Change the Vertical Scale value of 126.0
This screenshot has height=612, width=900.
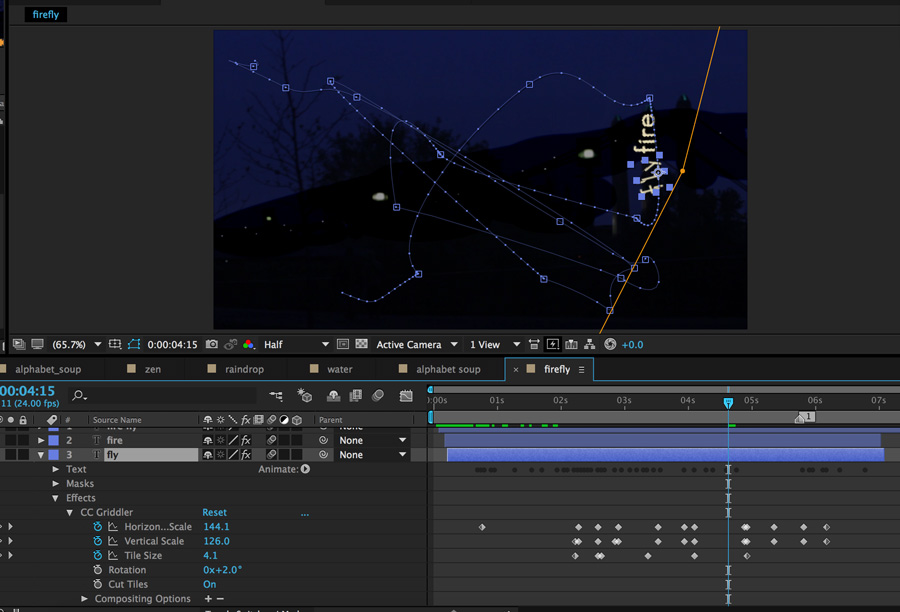(216, 541)
